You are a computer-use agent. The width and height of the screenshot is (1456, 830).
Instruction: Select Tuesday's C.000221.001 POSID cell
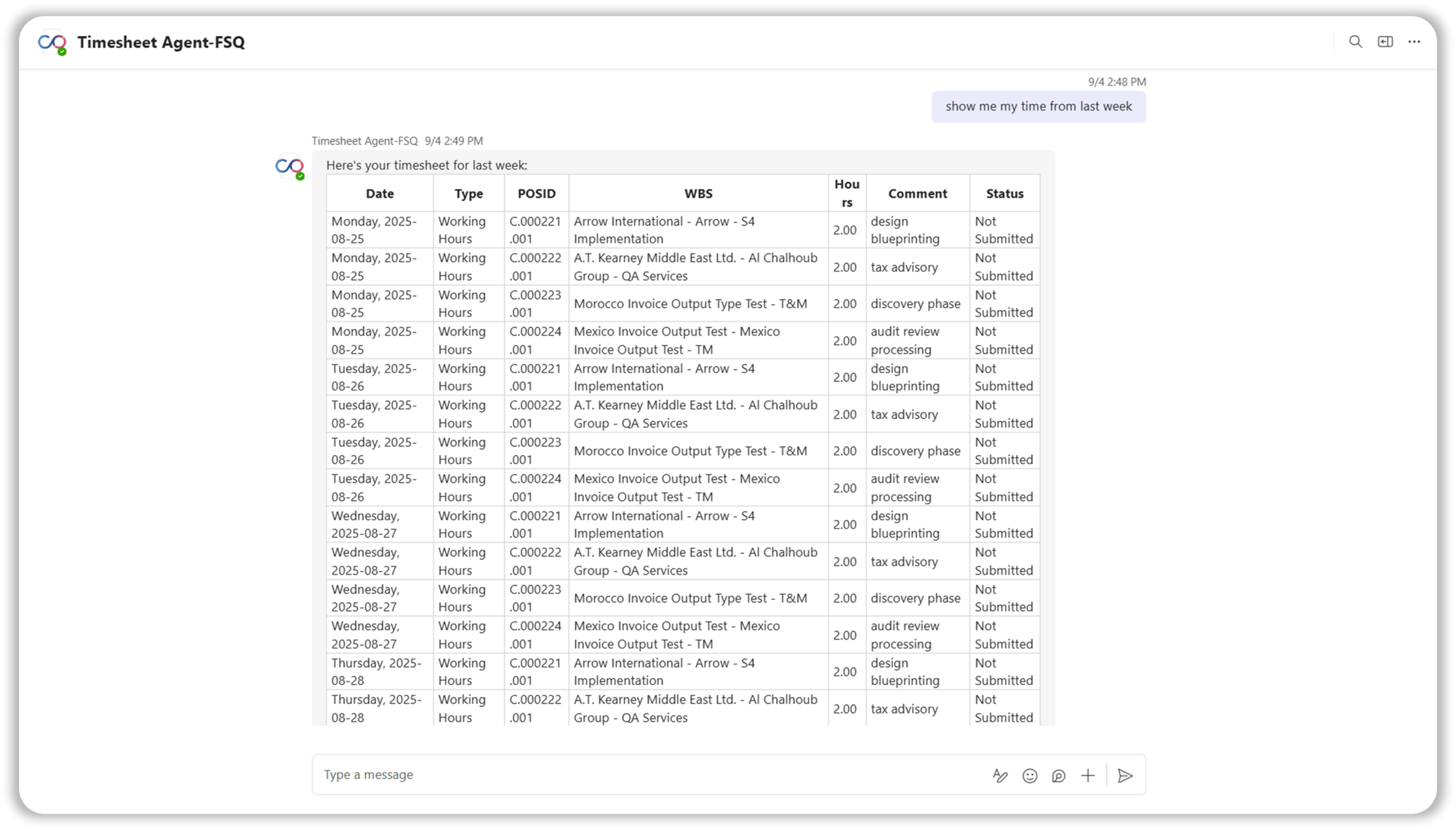[x=536, y=377]
